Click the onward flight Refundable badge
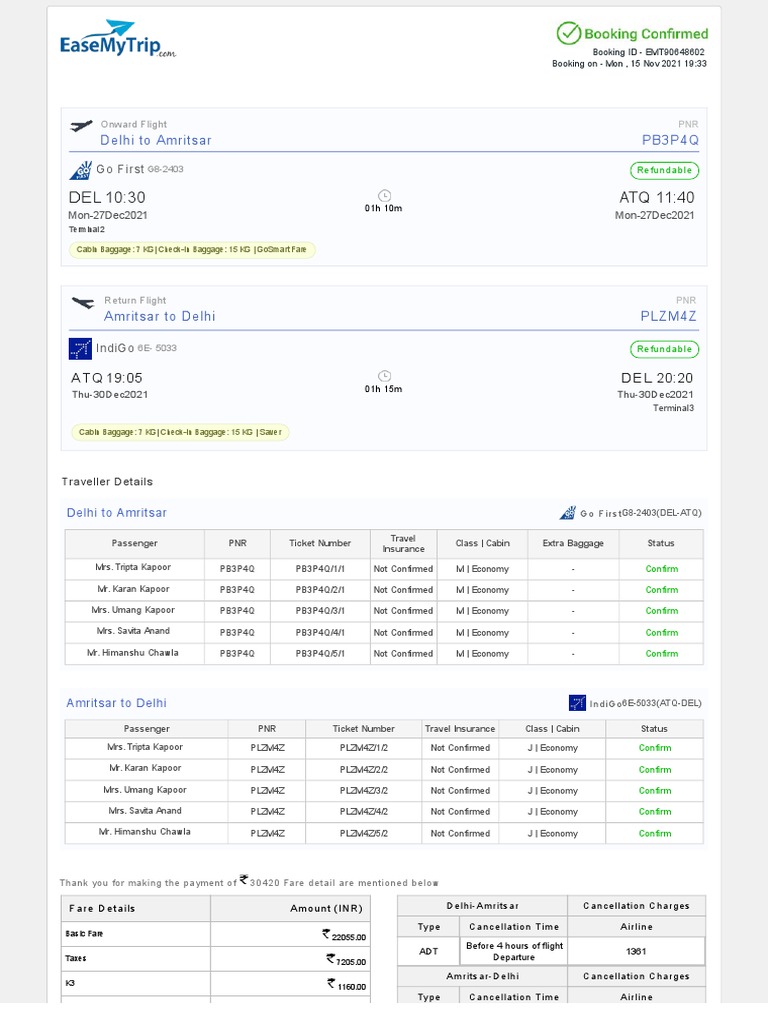Viewport: 768px width, 1024px height. click(664, 171)
